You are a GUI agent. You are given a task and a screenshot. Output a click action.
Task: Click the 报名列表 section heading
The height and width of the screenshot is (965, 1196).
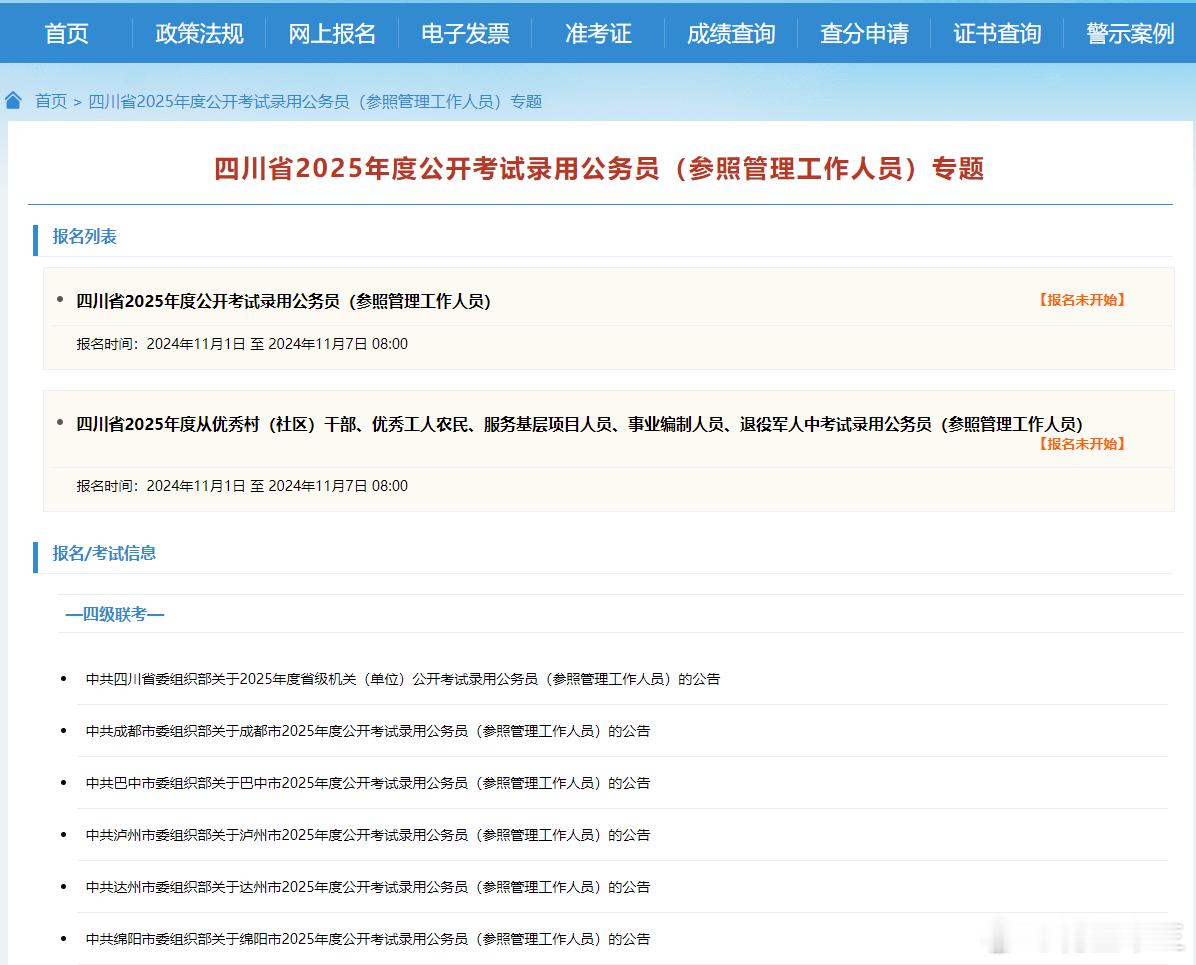coord(85,236)
